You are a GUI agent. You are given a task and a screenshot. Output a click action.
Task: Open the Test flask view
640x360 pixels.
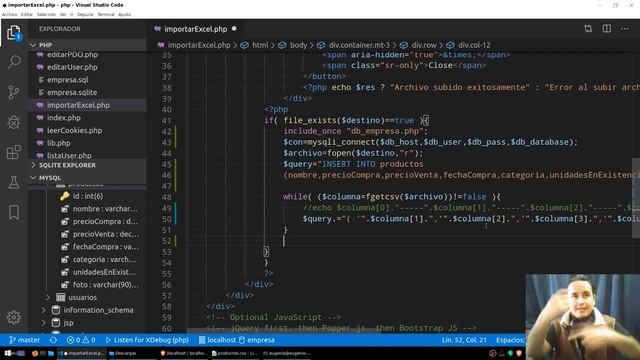[14, 182]
